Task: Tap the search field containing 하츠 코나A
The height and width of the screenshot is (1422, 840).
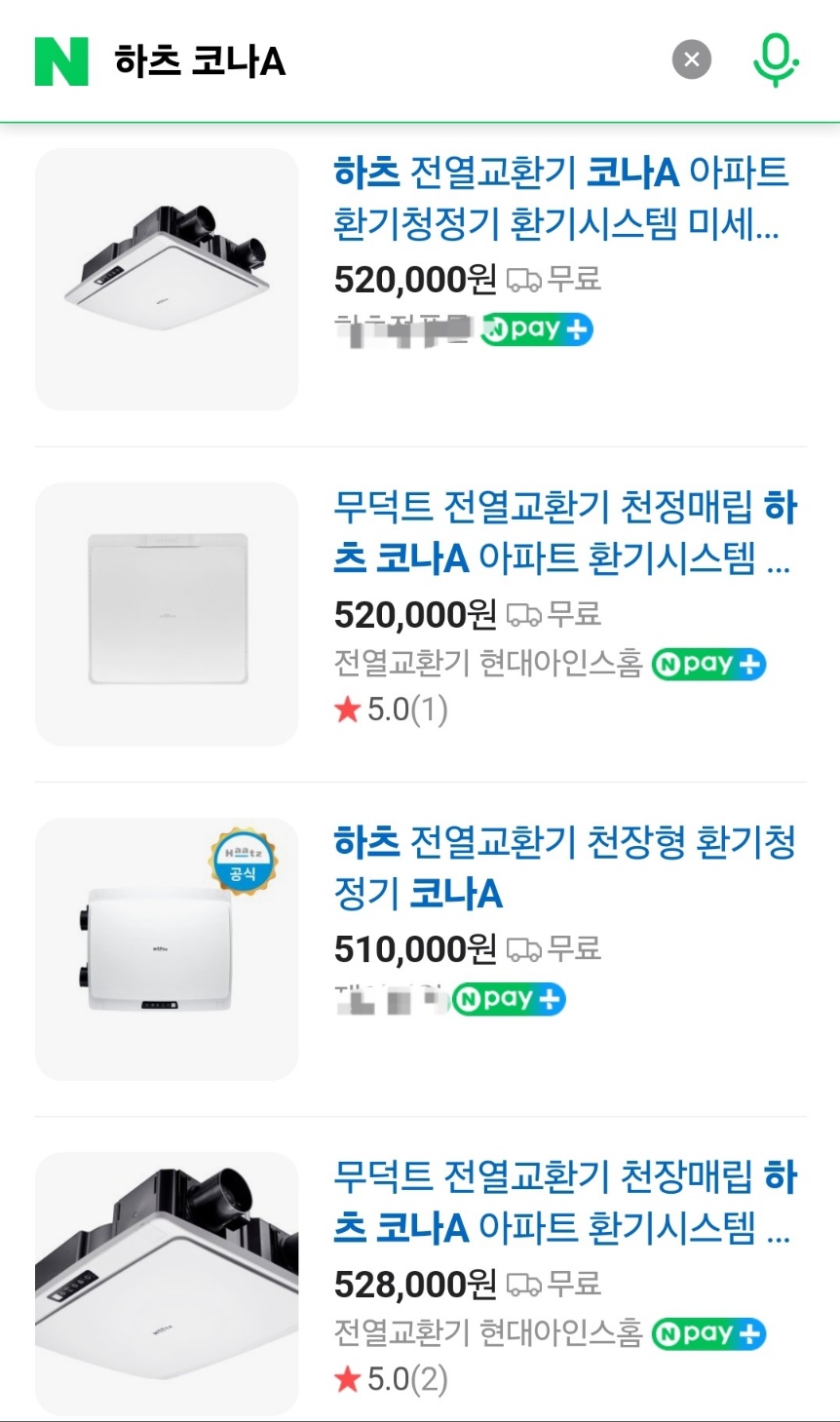Action: pyautogui.click(x=380, y=60)
